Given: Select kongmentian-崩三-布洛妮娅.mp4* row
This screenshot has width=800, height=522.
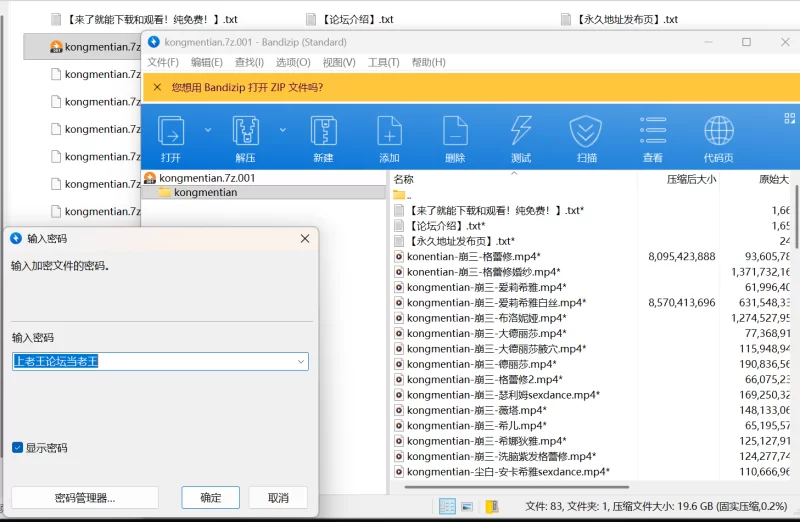Looking at the screenshot, I should (487, 318).
